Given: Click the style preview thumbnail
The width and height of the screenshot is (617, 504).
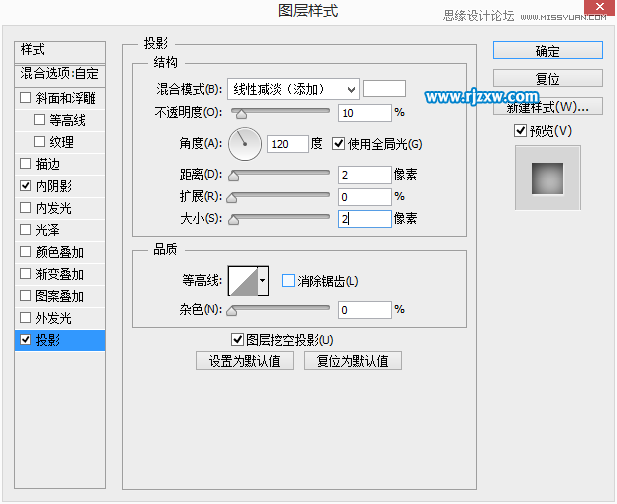Looking at the screenshot, I should [548, 178].
